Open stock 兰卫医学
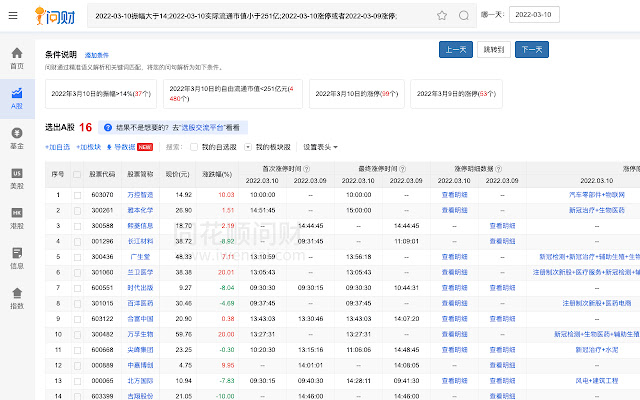Screen dimensions: 640x400 pyautogui.click(x=140, y=273)
